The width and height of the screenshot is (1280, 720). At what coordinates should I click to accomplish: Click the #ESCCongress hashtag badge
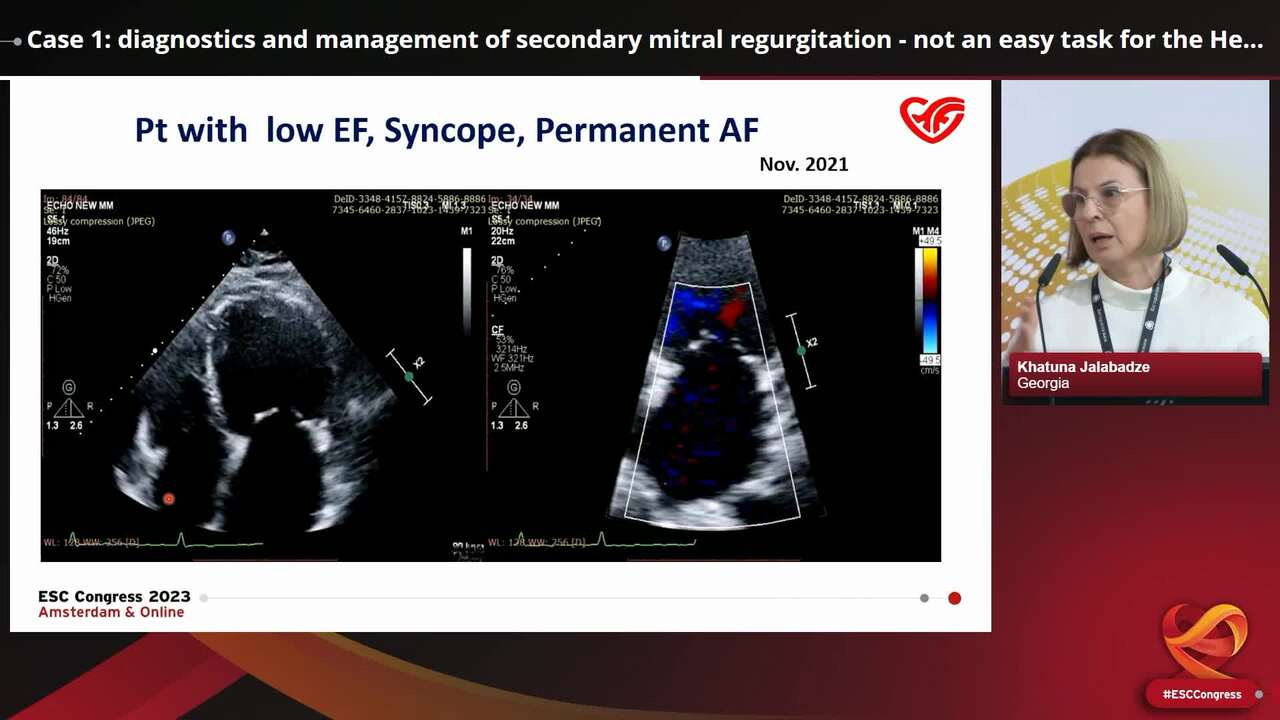1202,694
